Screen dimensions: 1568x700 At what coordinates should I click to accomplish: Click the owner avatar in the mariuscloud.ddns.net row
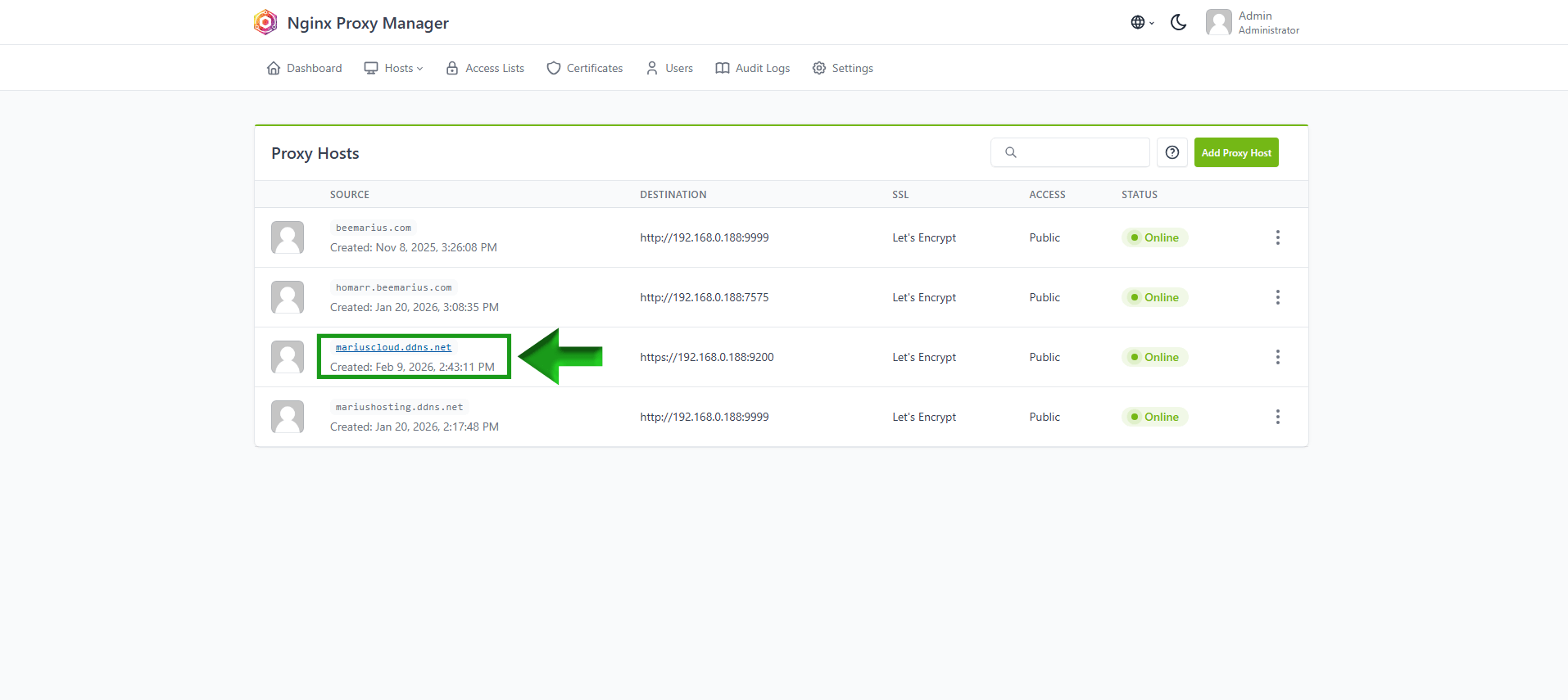pos(288,357)
